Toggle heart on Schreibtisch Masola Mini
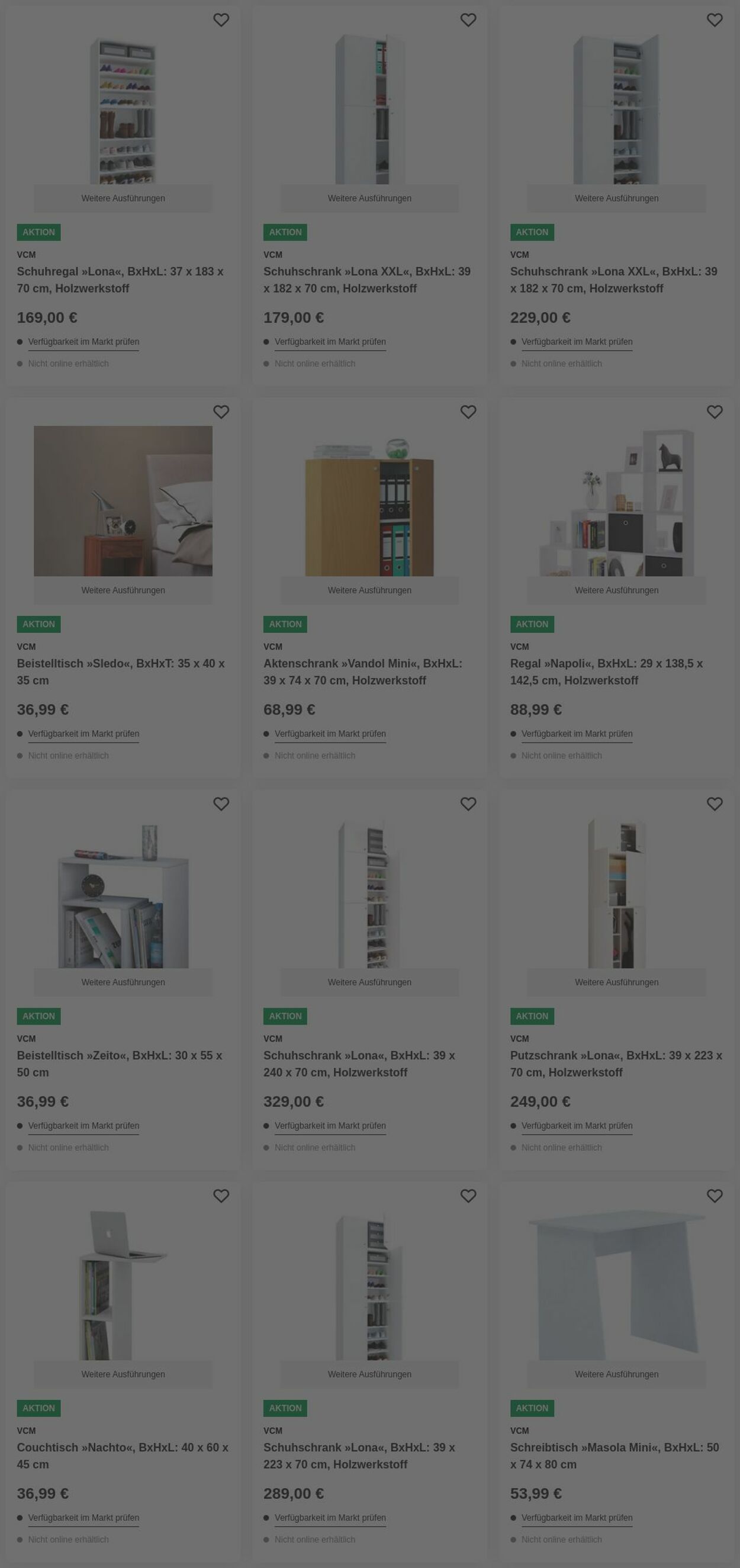 point(715,1196)
